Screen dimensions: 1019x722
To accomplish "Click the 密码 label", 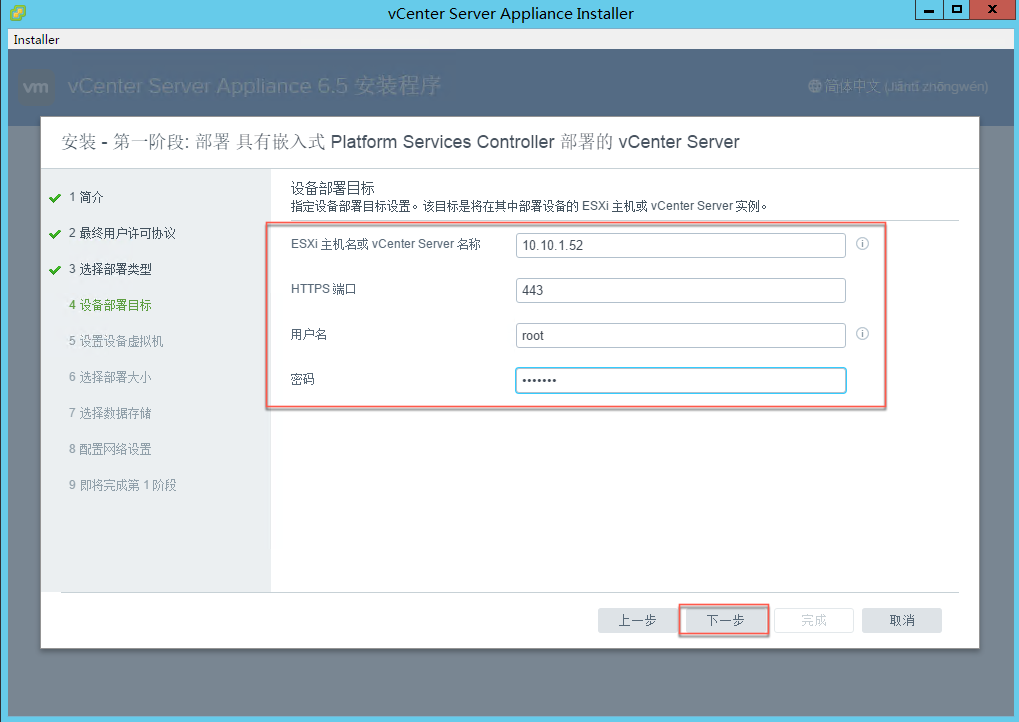I will pyautogui.click(x=302, y=379).
